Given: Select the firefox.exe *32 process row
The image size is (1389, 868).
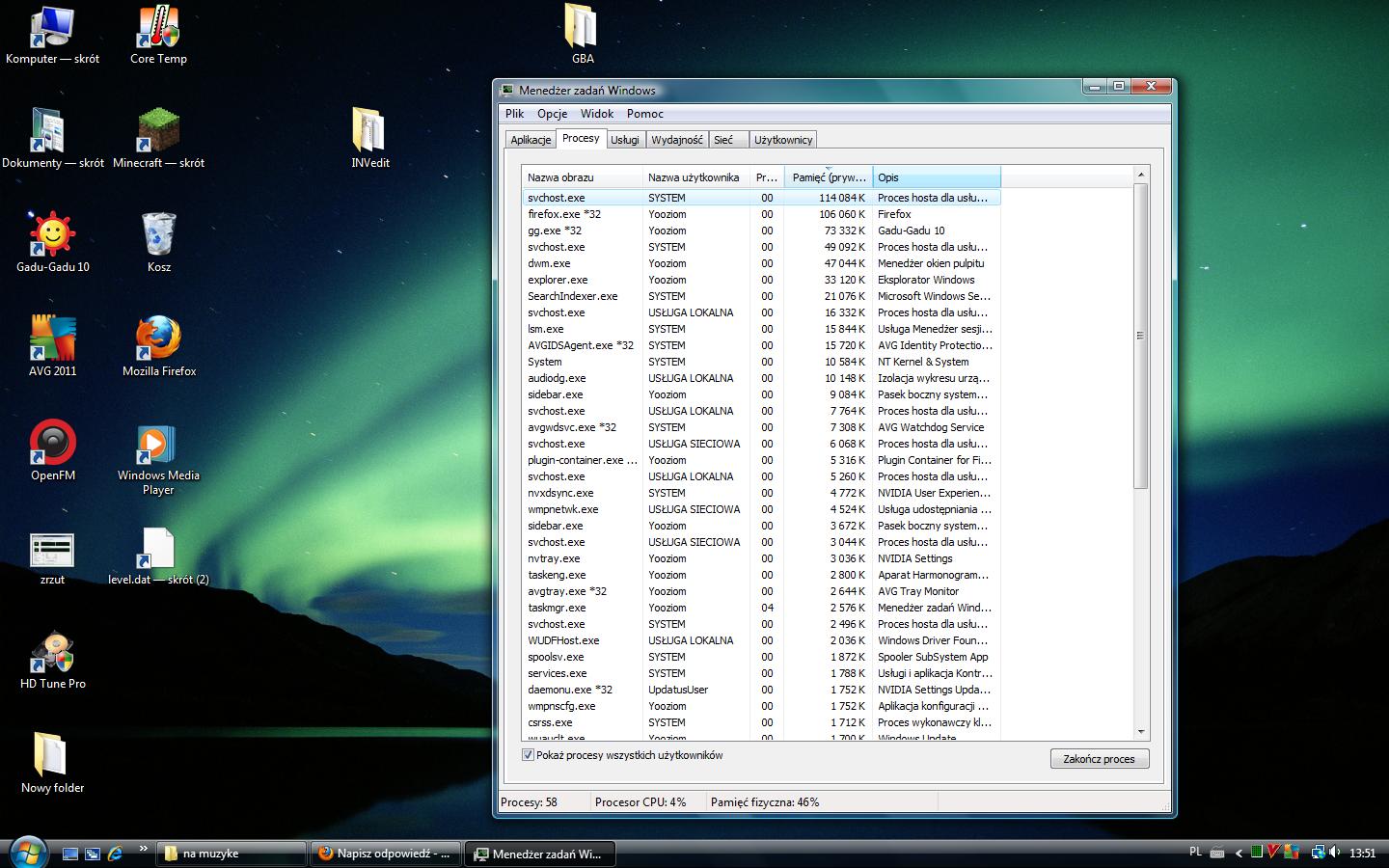Looking at the screenshot, I should pyautogui.click(x=760, y=214).
